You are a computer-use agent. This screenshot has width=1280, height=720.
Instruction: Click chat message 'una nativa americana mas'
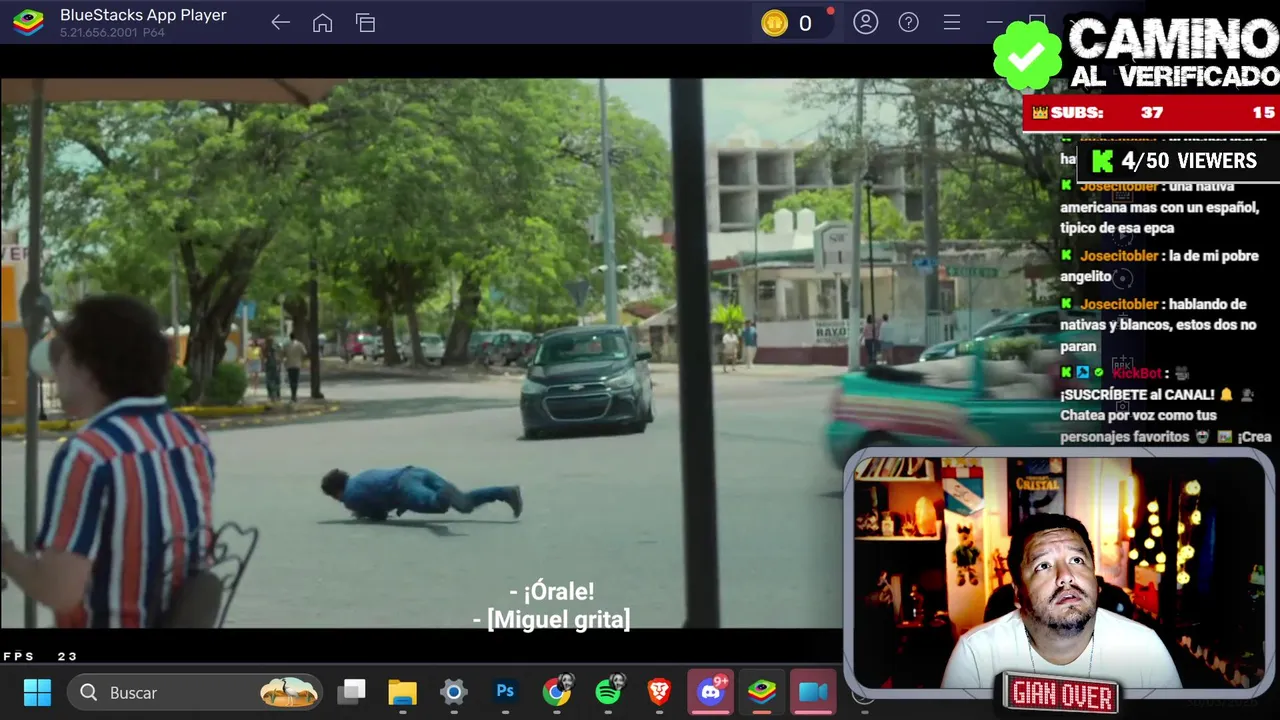tap(1160, 207)
